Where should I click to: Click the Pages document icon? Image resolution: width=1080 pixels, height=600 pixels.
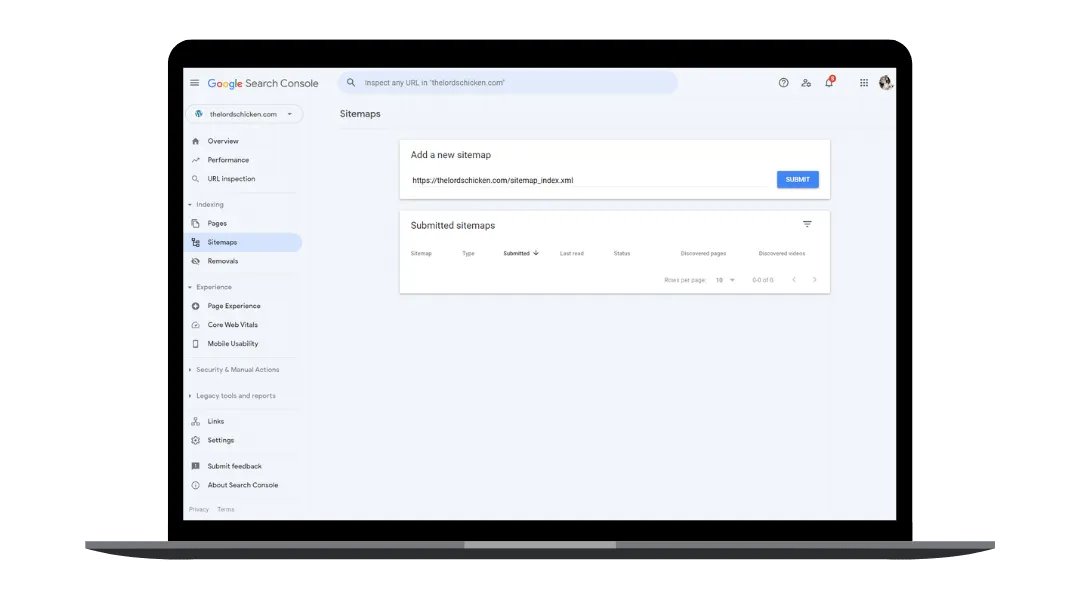coord(196,223)
